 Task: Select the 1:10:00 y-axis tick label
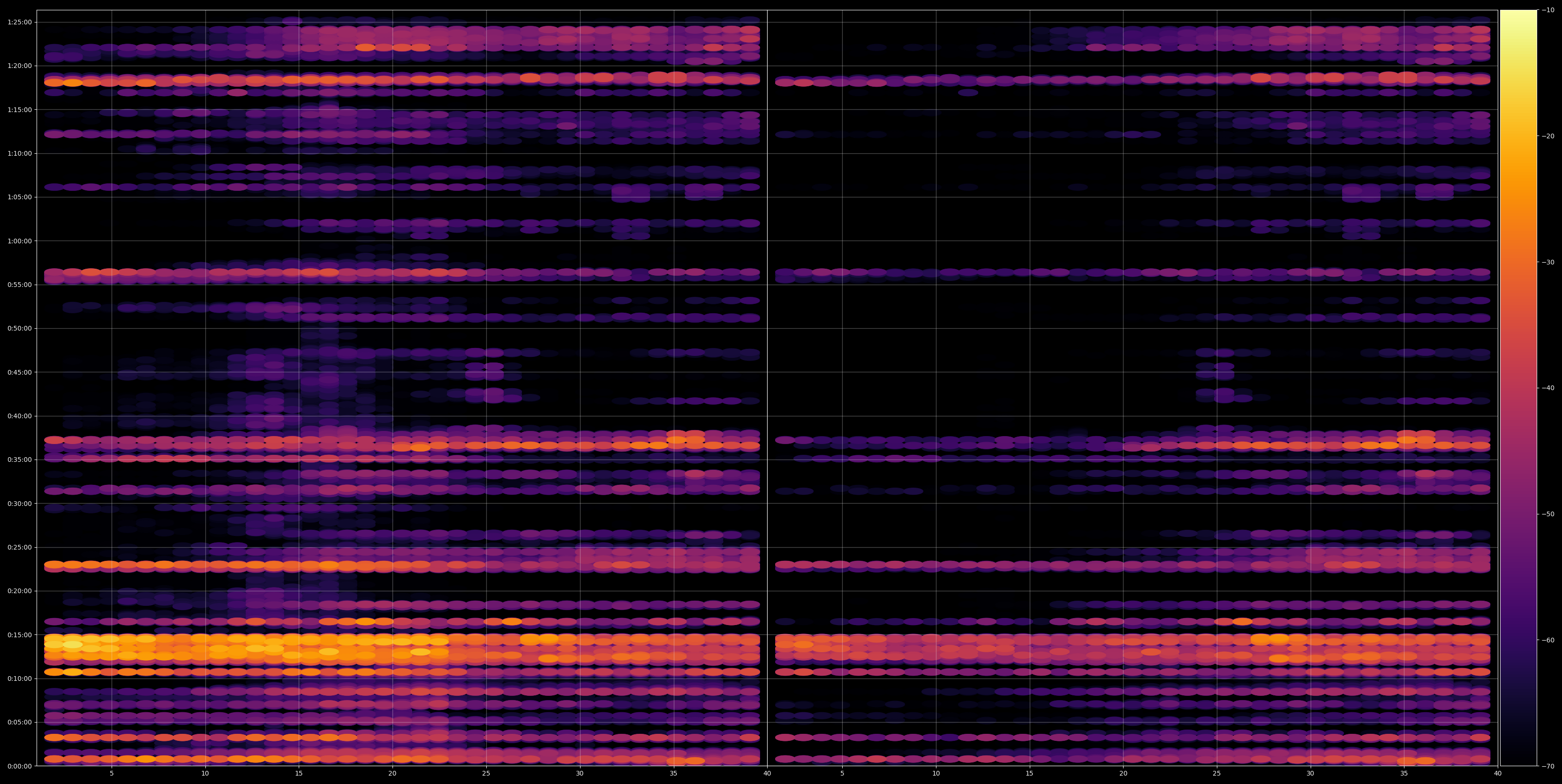click(19, 153)
